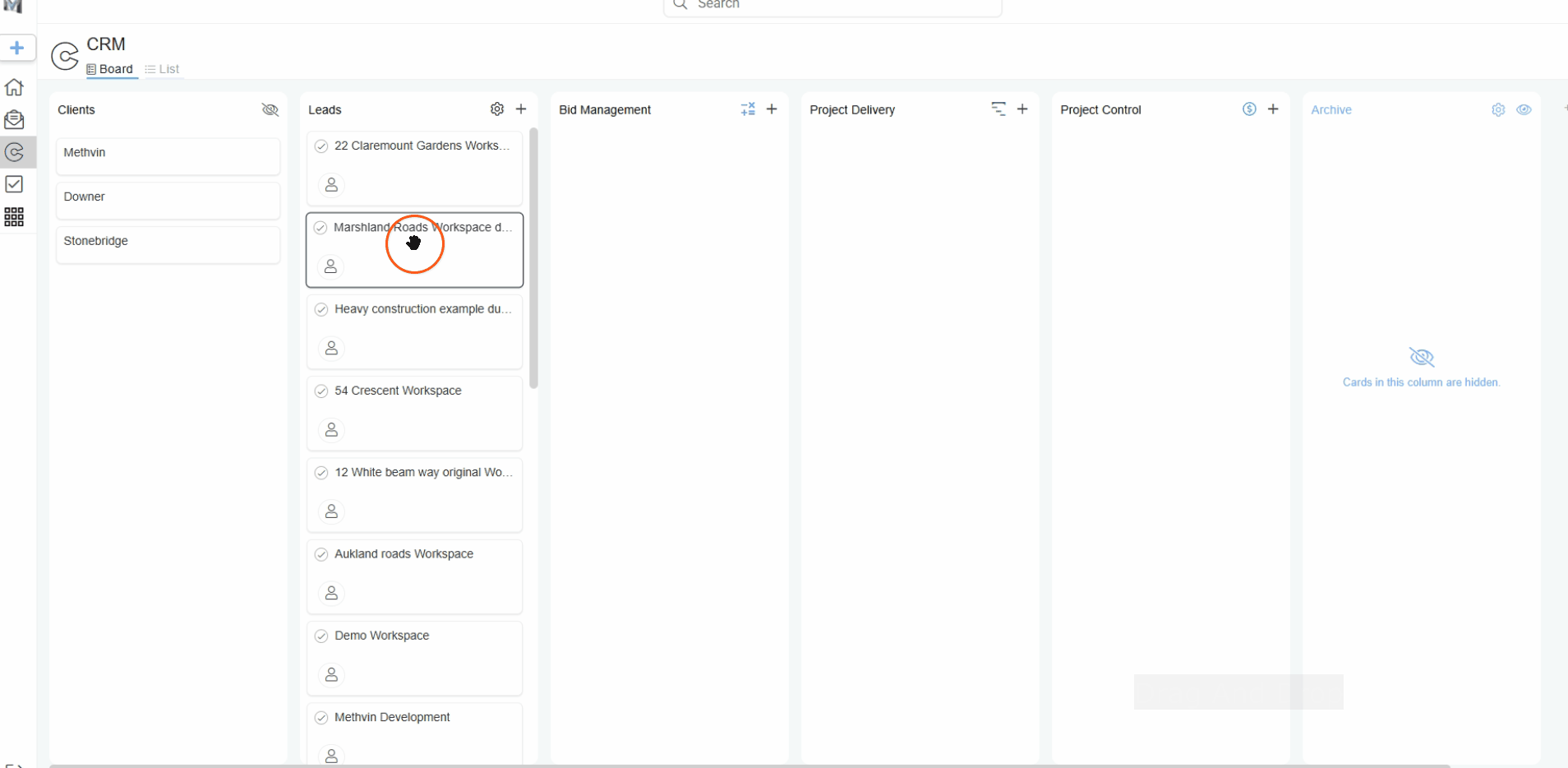Click the checkbox tasks icon in sidebar
Screen dimensions: 1568x768
[14, 184]
